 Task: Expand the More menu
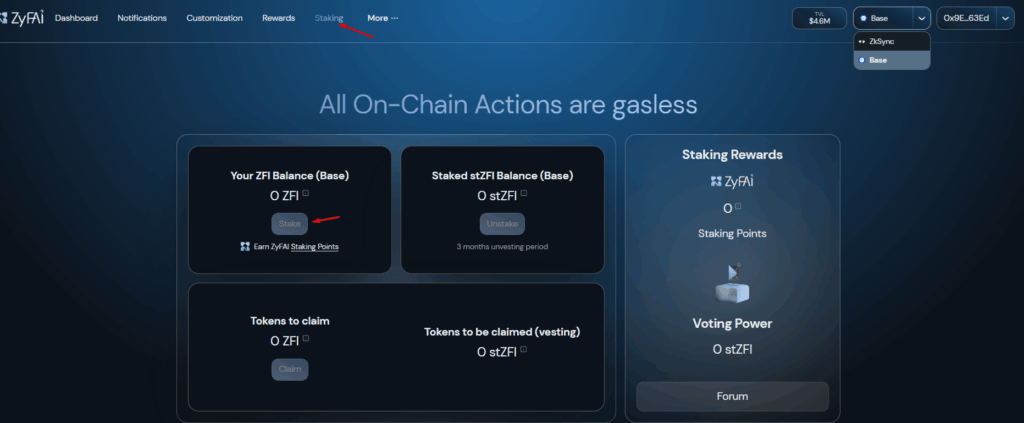pos(382,18)
